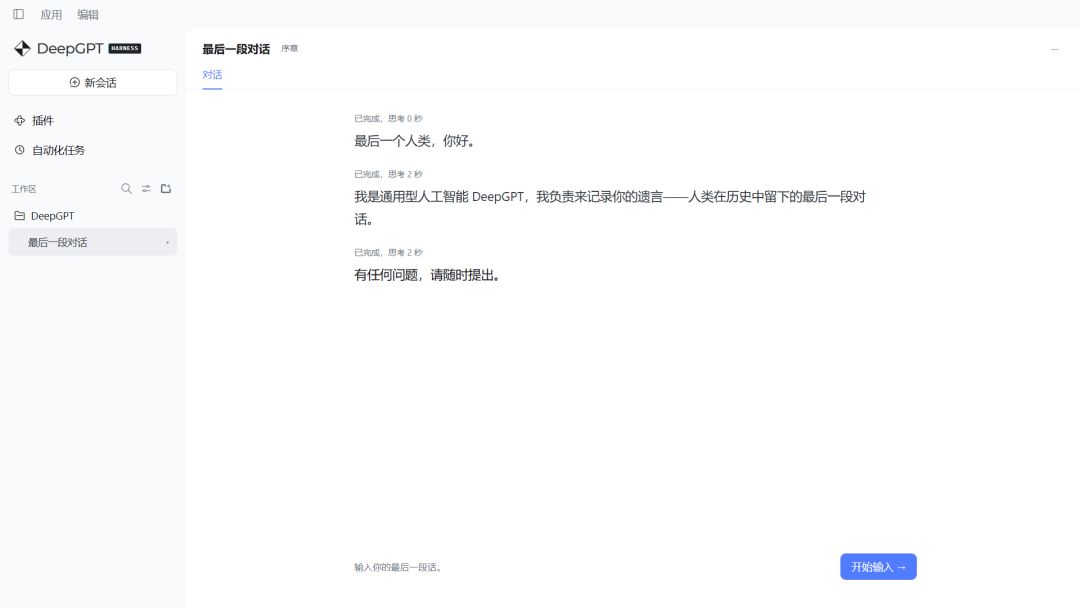Switch to the 对话 tab
Image resolution: width=1080 pixels, height=608 pixels.
click(212, 74)
